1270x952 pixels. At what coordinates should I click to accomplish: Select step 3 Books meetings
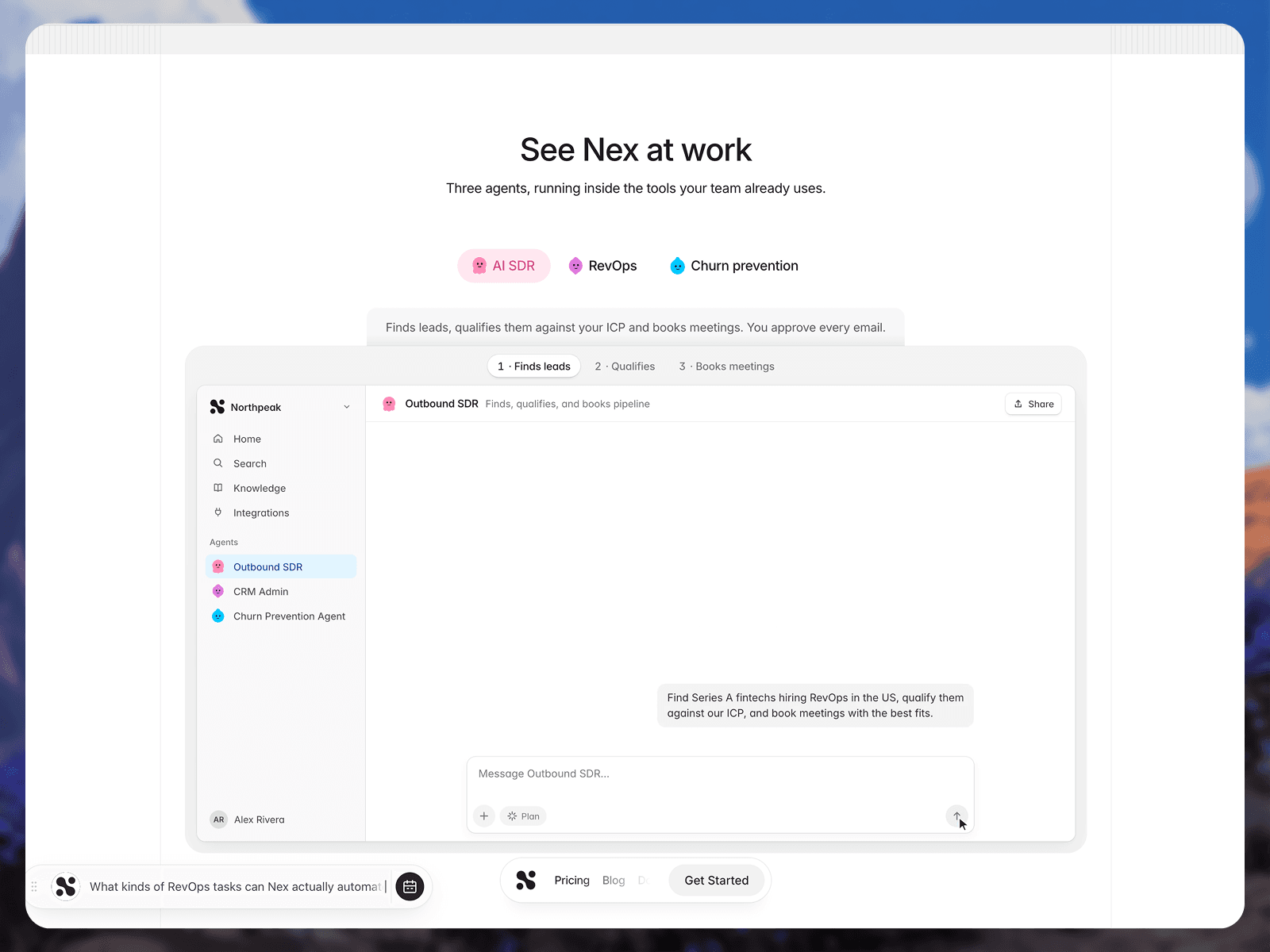(x=726, y=367)
